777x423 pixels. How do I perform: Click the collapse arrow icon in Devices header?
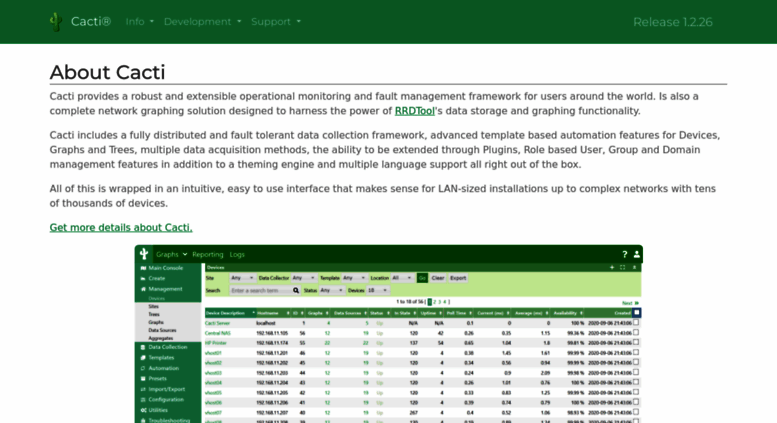click(x=634, y=267)
